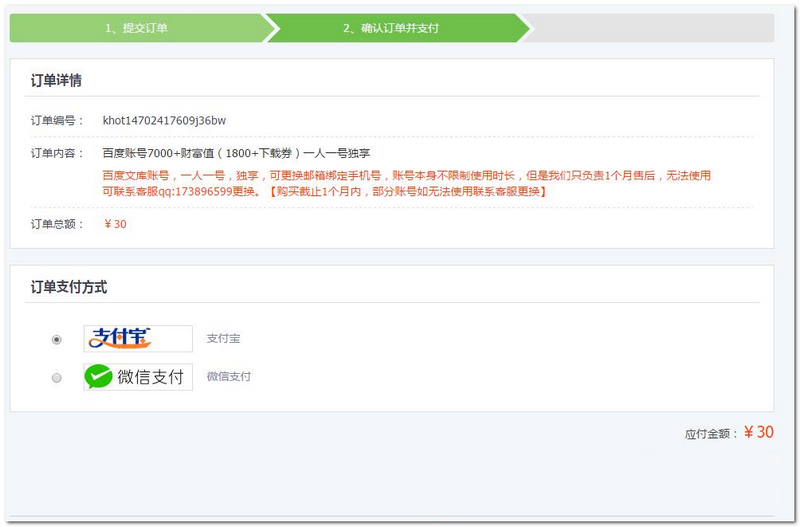800x527 pixels.
Task: Click the 支付宝 text label
Action: pos(223,338)
